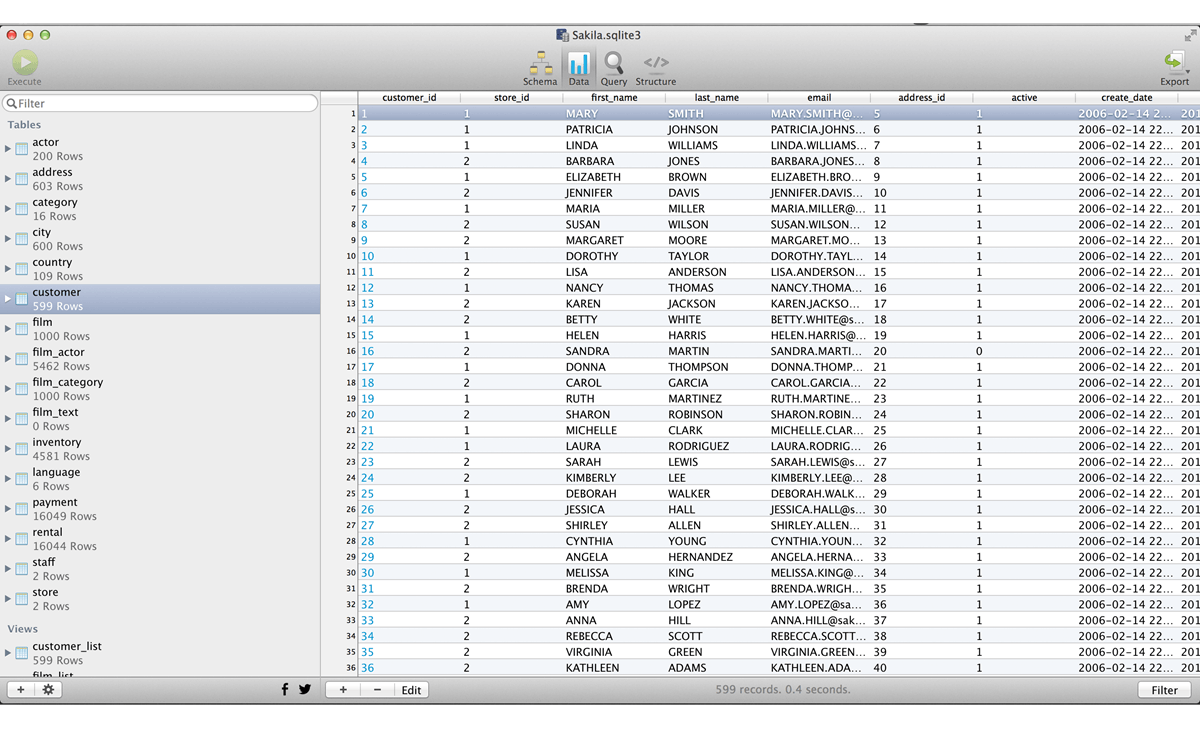
Task: Click the address table icon
Action: (x=22, y=179)
